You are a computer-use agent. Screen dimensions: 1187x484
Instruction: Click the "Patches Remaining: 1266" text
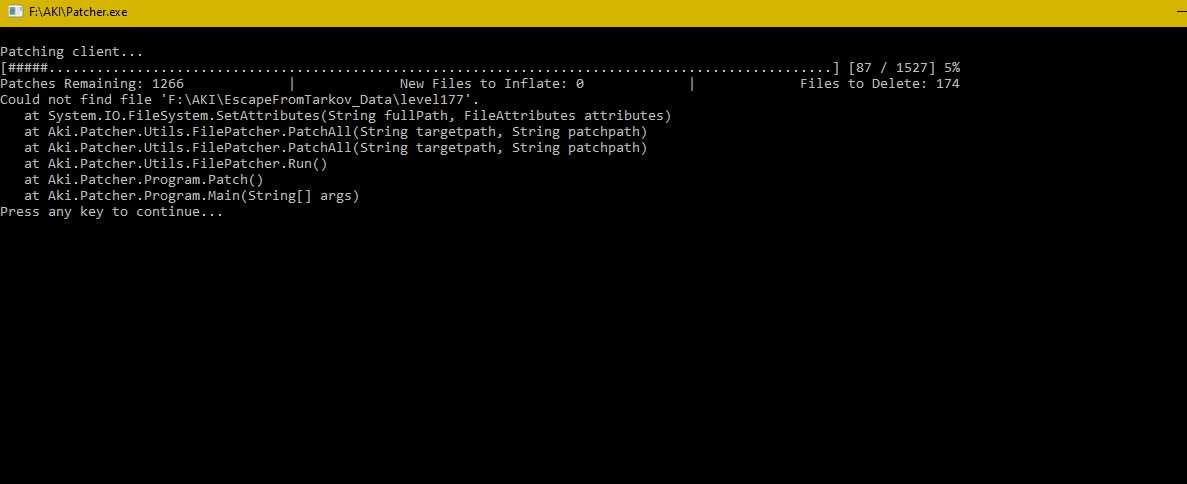click(x=92, y=83)
